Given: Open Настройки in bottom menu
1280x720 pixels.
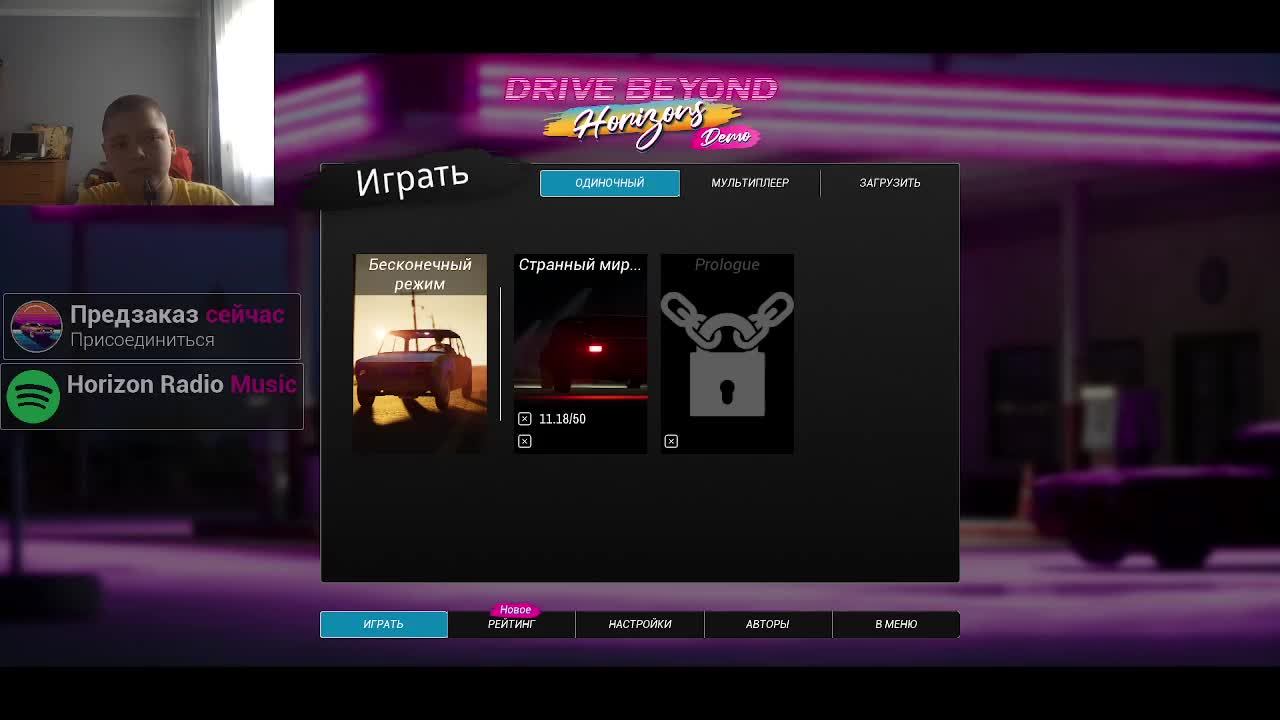Looking at the screenshot, I should tap(640, 624).
